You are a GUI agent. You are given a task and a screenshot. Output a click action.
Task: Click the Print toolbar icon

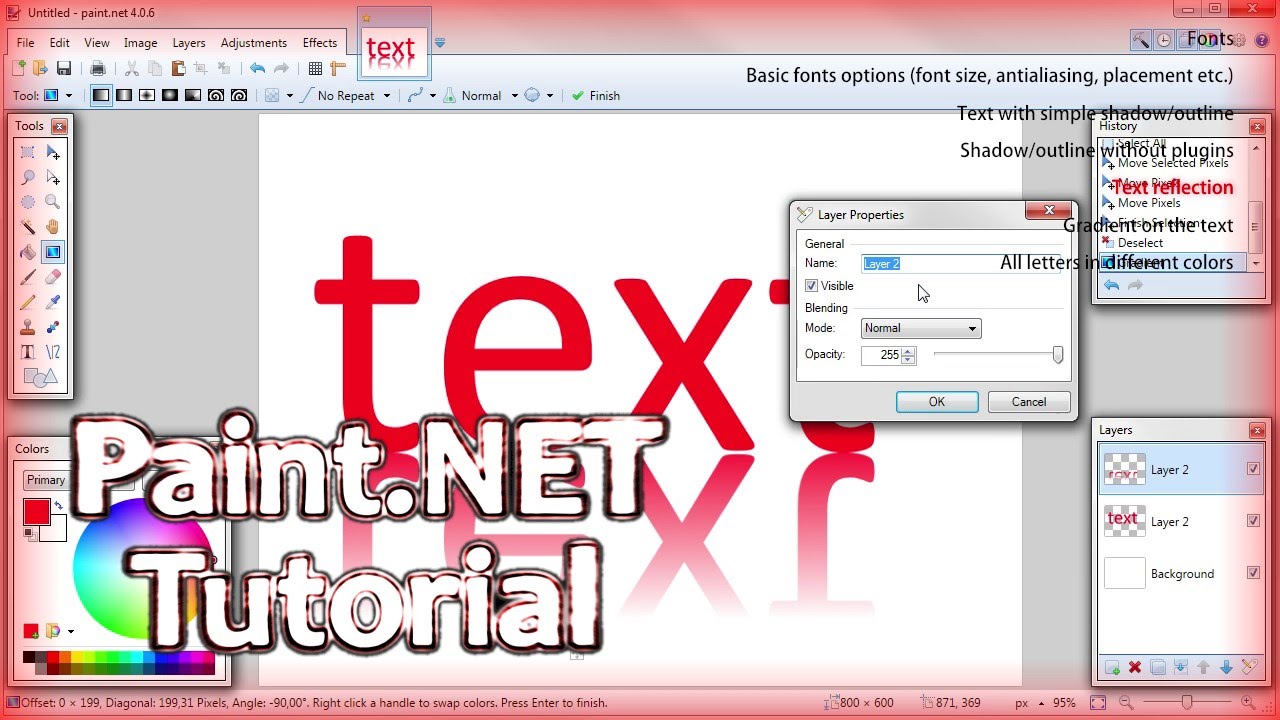click(x=98, y=68)
